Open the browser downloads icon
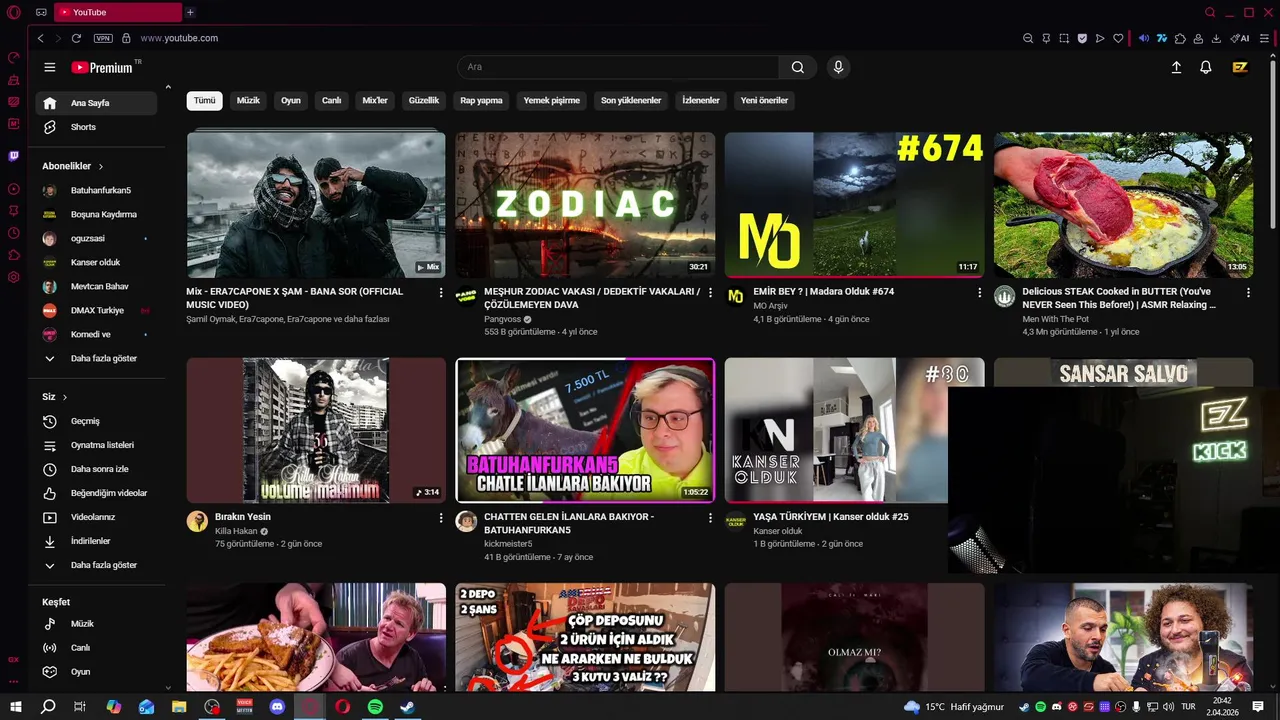 point(1216,38)
